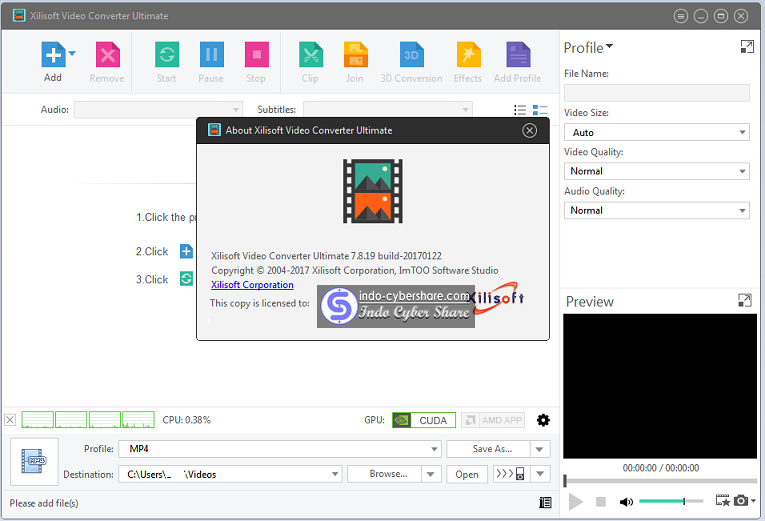Open the Subtitles dropdown
The image size is (765, 521).
point(387,110)
